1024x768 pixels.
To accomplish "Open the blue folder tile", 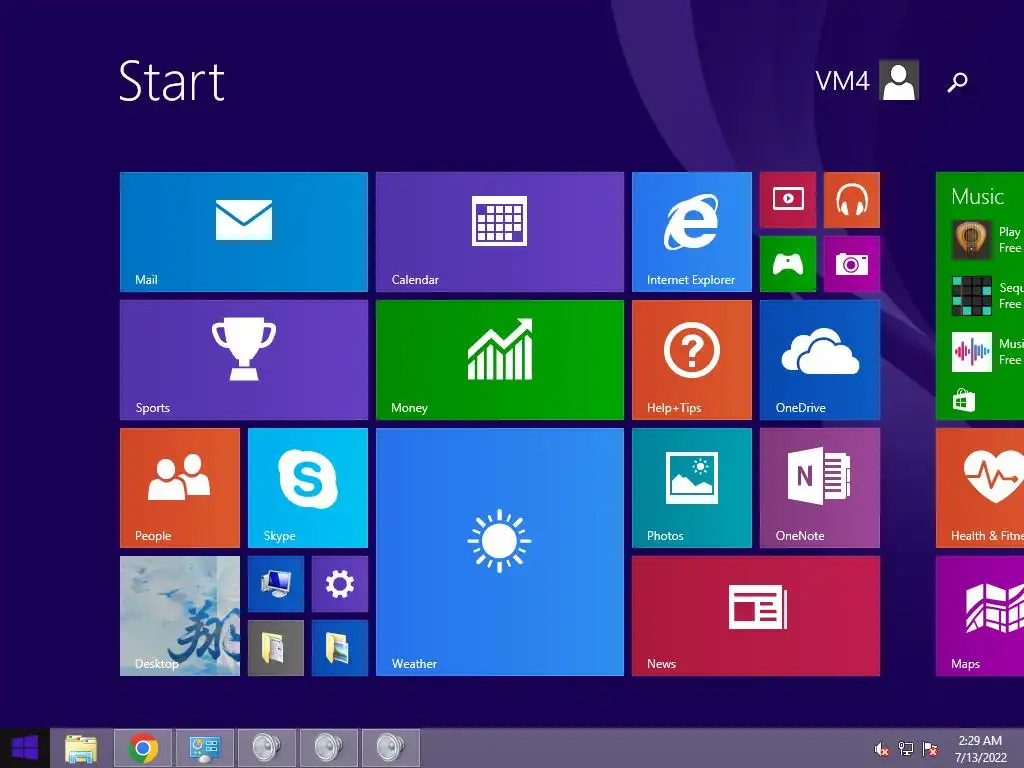I will click(x=340, y=648).
